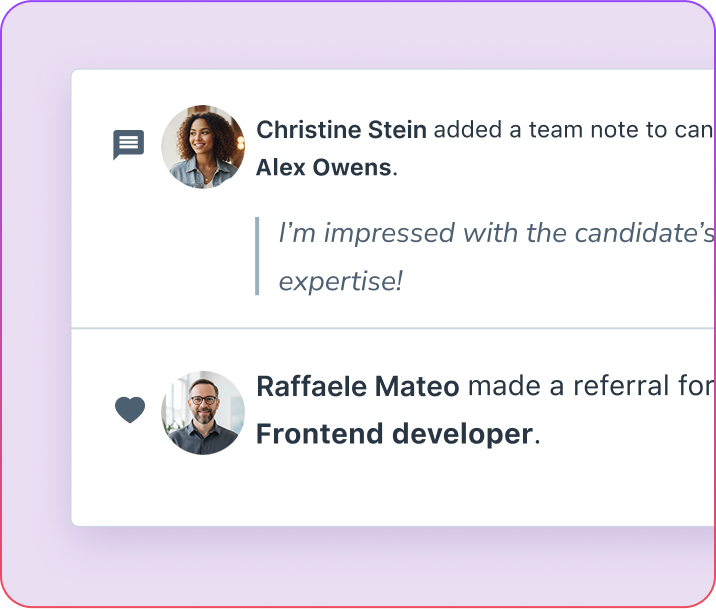Click the lavender background above the card

[x=358, y=35]
